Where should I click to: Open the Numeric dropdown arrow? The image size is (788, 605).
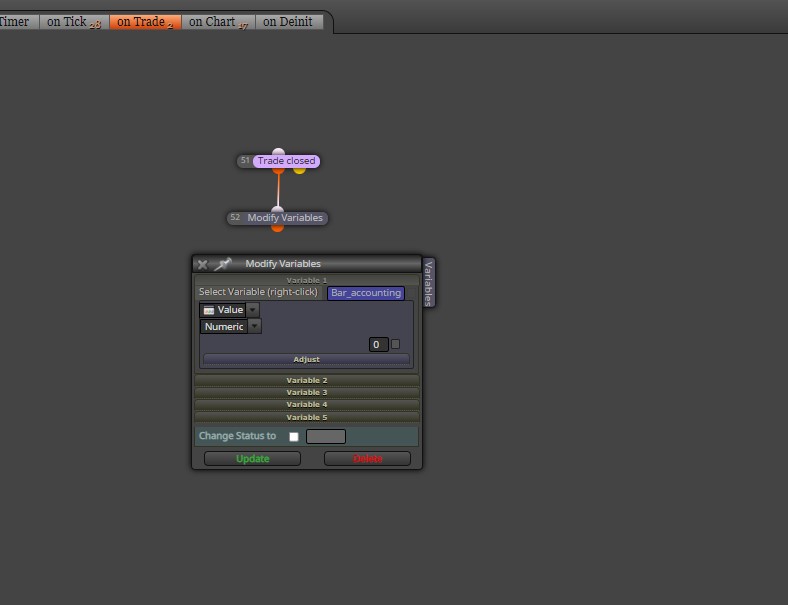(x=255, y=327)
